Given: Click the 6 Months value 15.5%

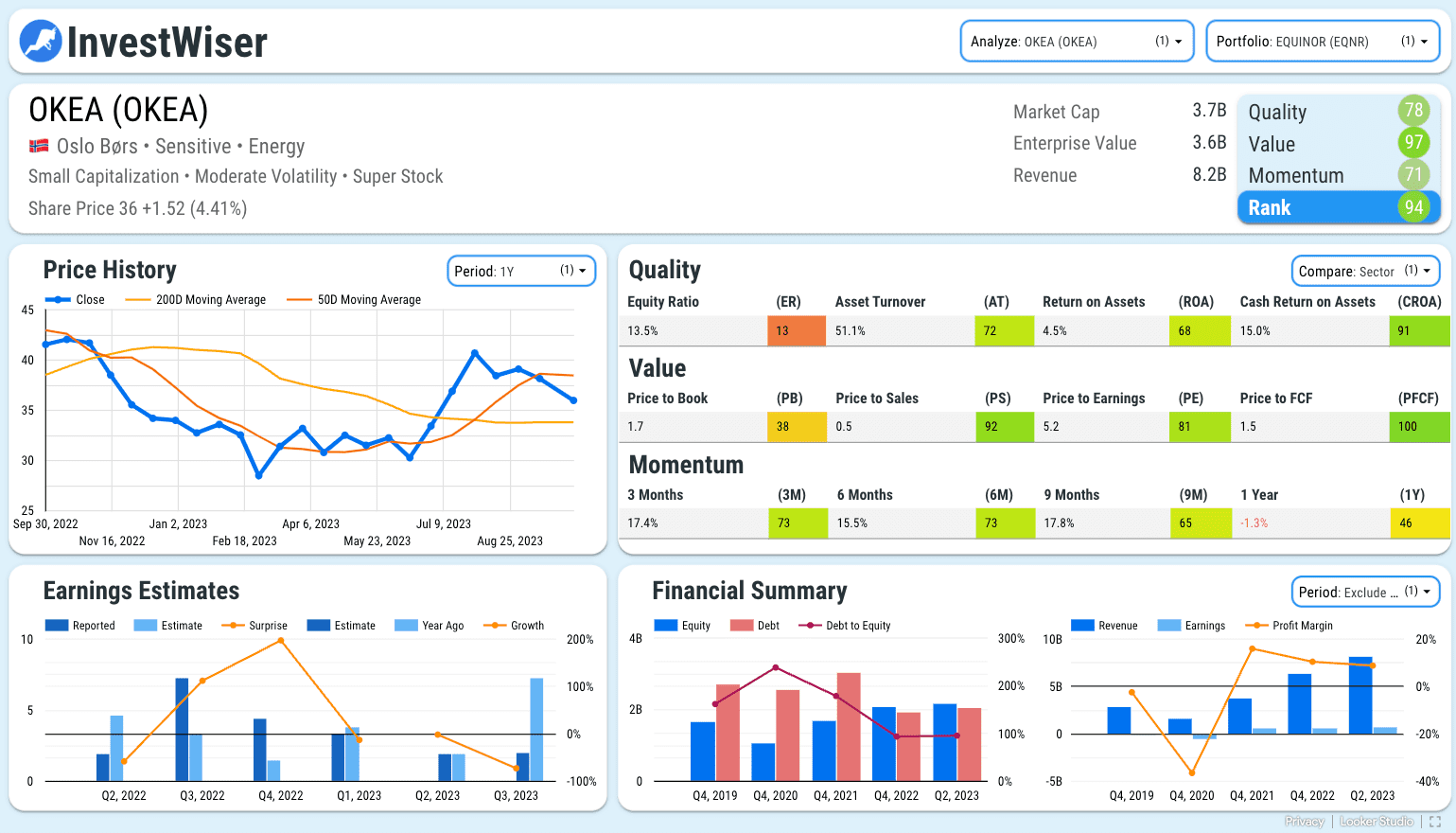Looking at the screenshot, I should [851, 523].
